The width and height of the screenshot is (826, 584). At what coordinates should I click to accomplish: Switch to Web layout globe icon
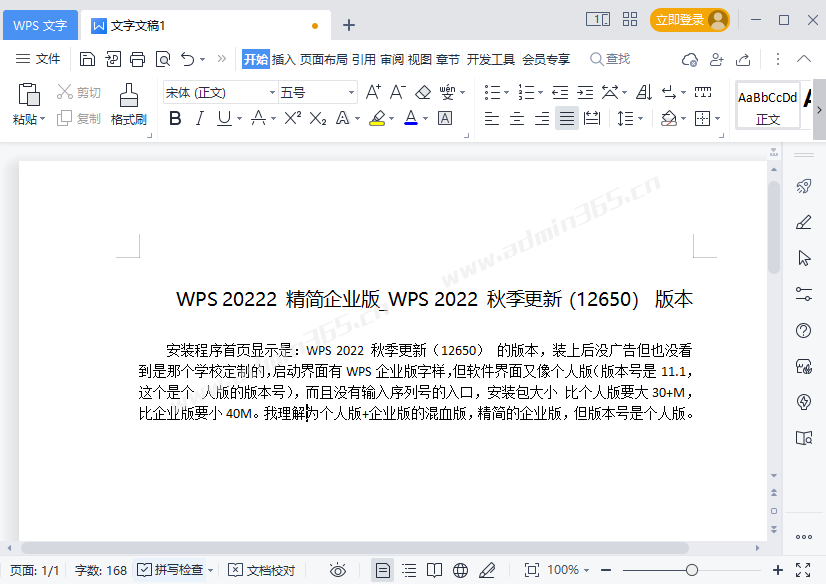coord(460,570)
